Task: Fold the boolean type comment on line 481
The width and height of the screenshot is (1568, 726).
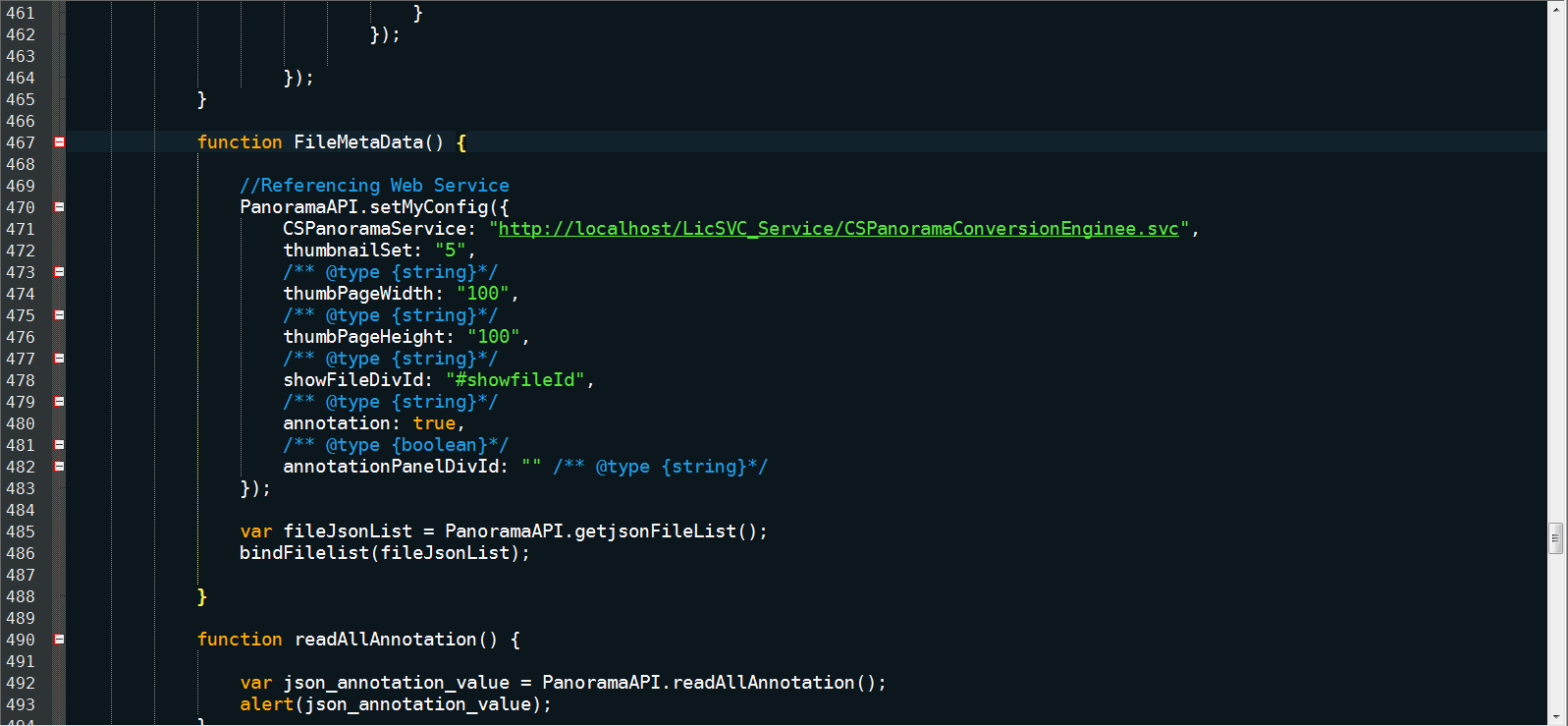Action: 59,445
